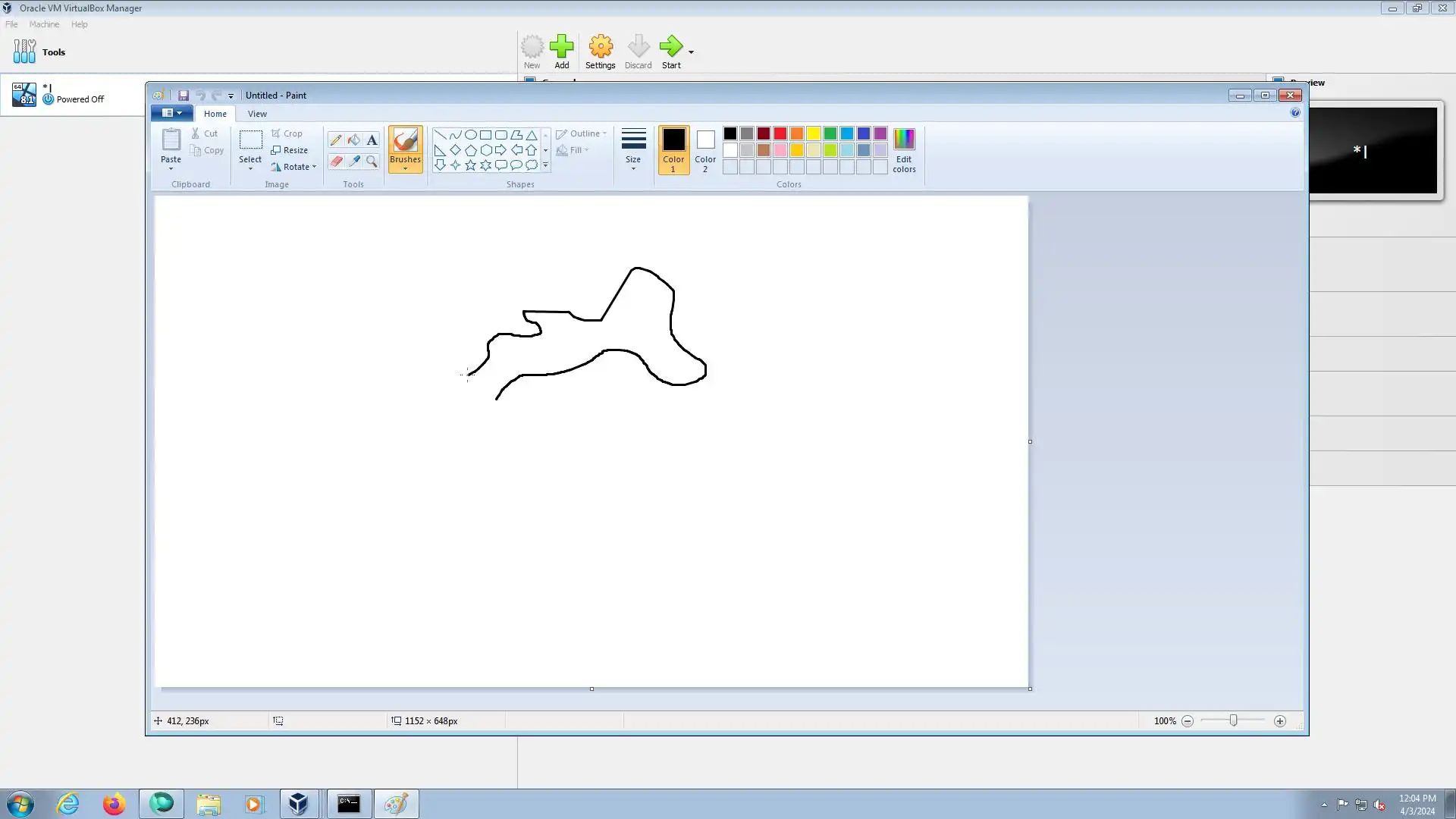This screenshot has height=819, width=1456.
Task: Click the Resize button
Action: (x=290, y=150)
